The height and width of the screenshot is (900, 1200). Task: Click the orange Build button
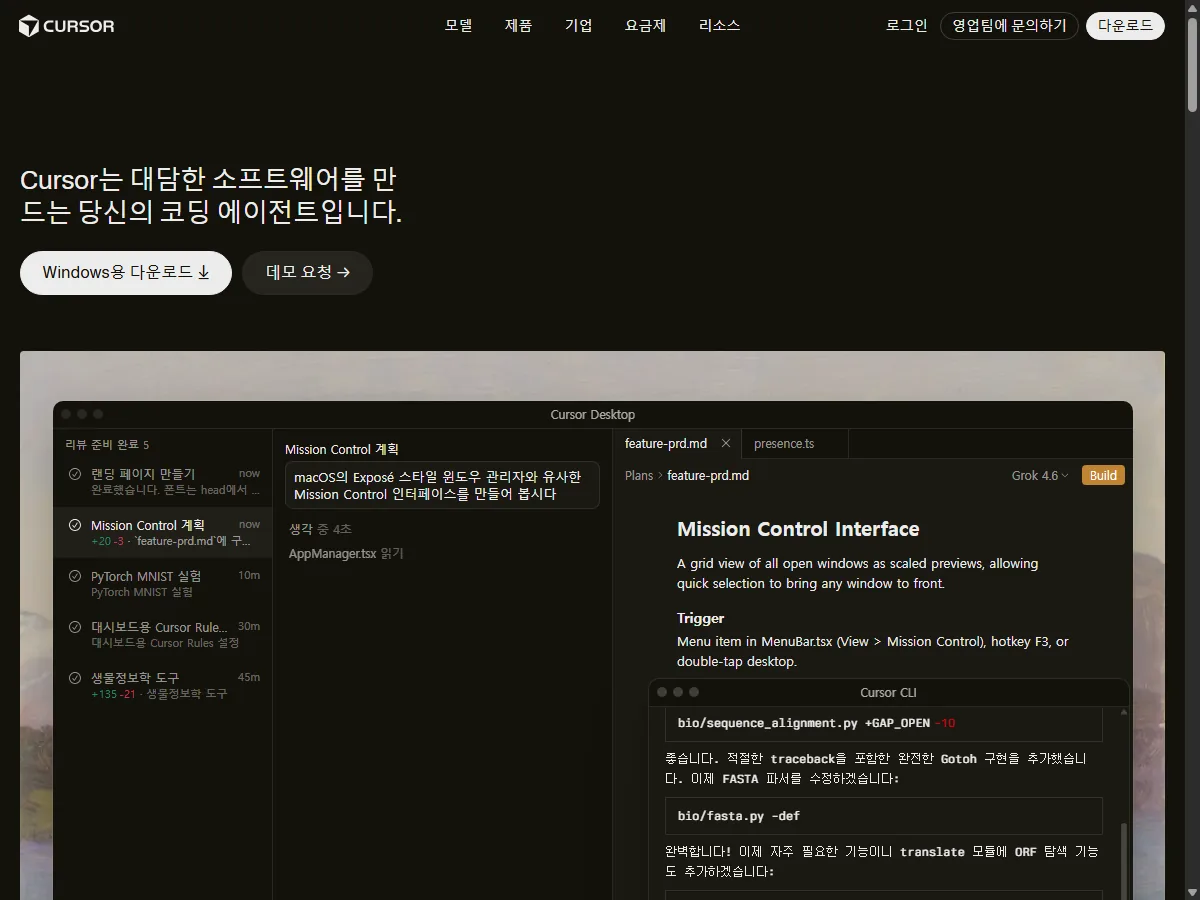(1103, 475)
